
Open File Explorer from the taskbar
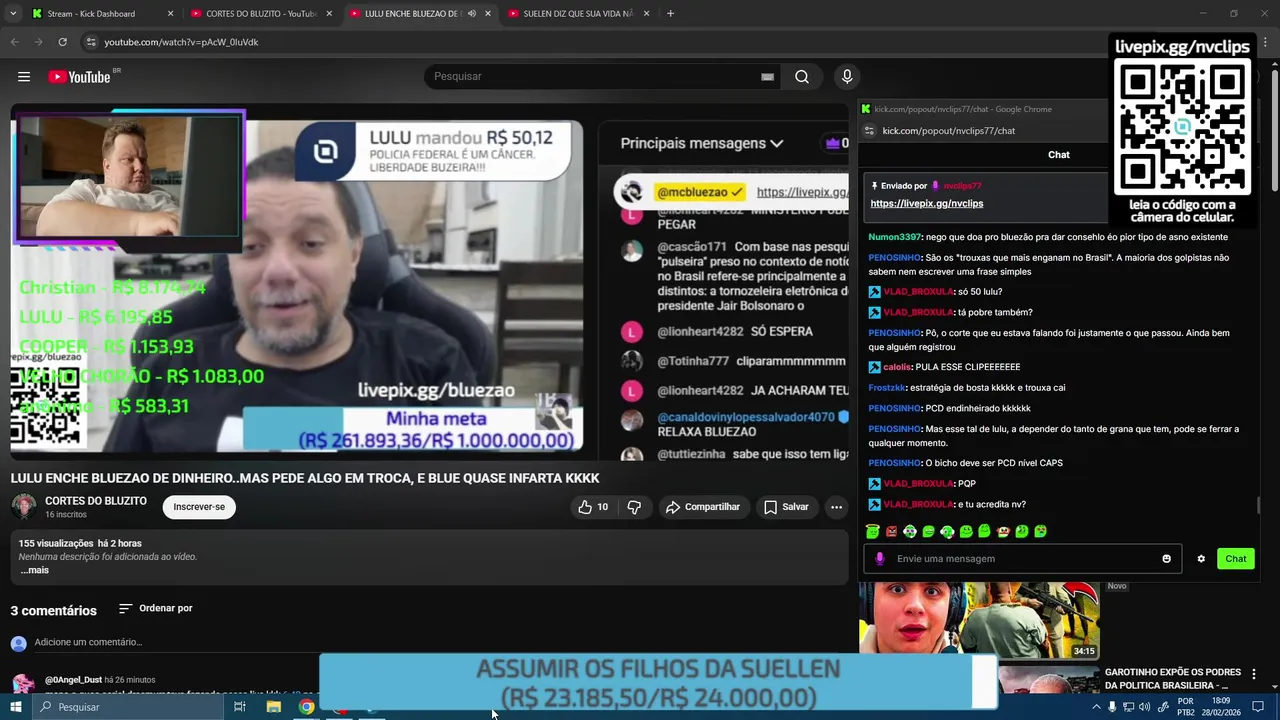[x=273, y=707]
